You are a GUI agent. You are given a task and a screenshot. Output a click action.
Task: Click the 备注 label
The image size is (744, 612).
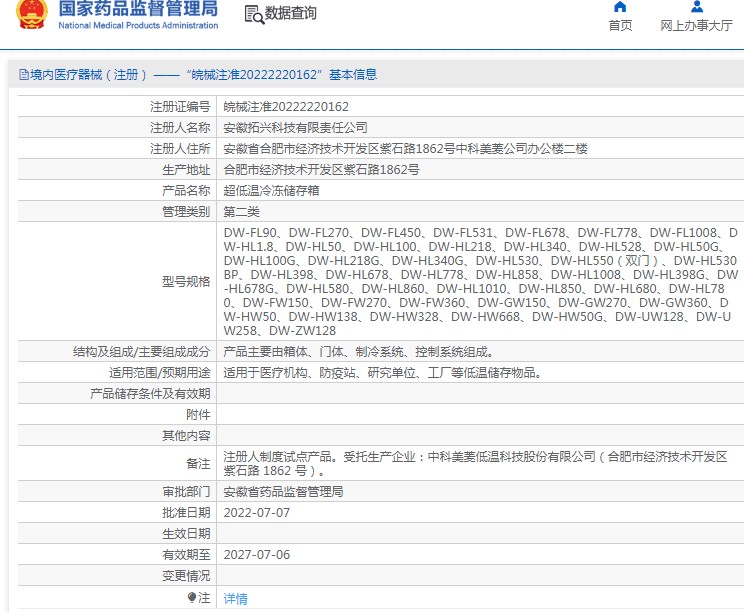(x=198, y=464)
